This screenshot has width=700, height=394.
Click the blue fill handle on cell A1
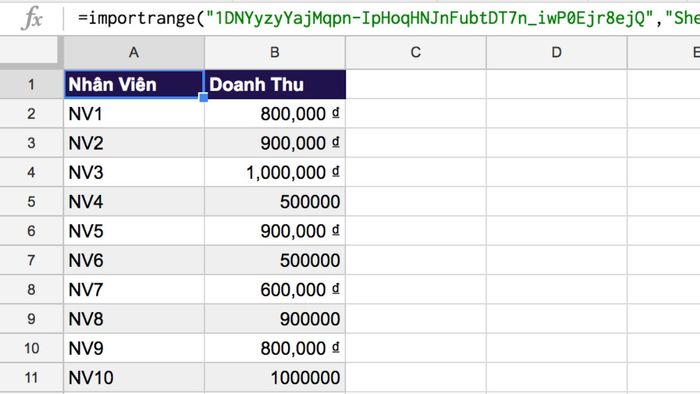coord(204,97)
